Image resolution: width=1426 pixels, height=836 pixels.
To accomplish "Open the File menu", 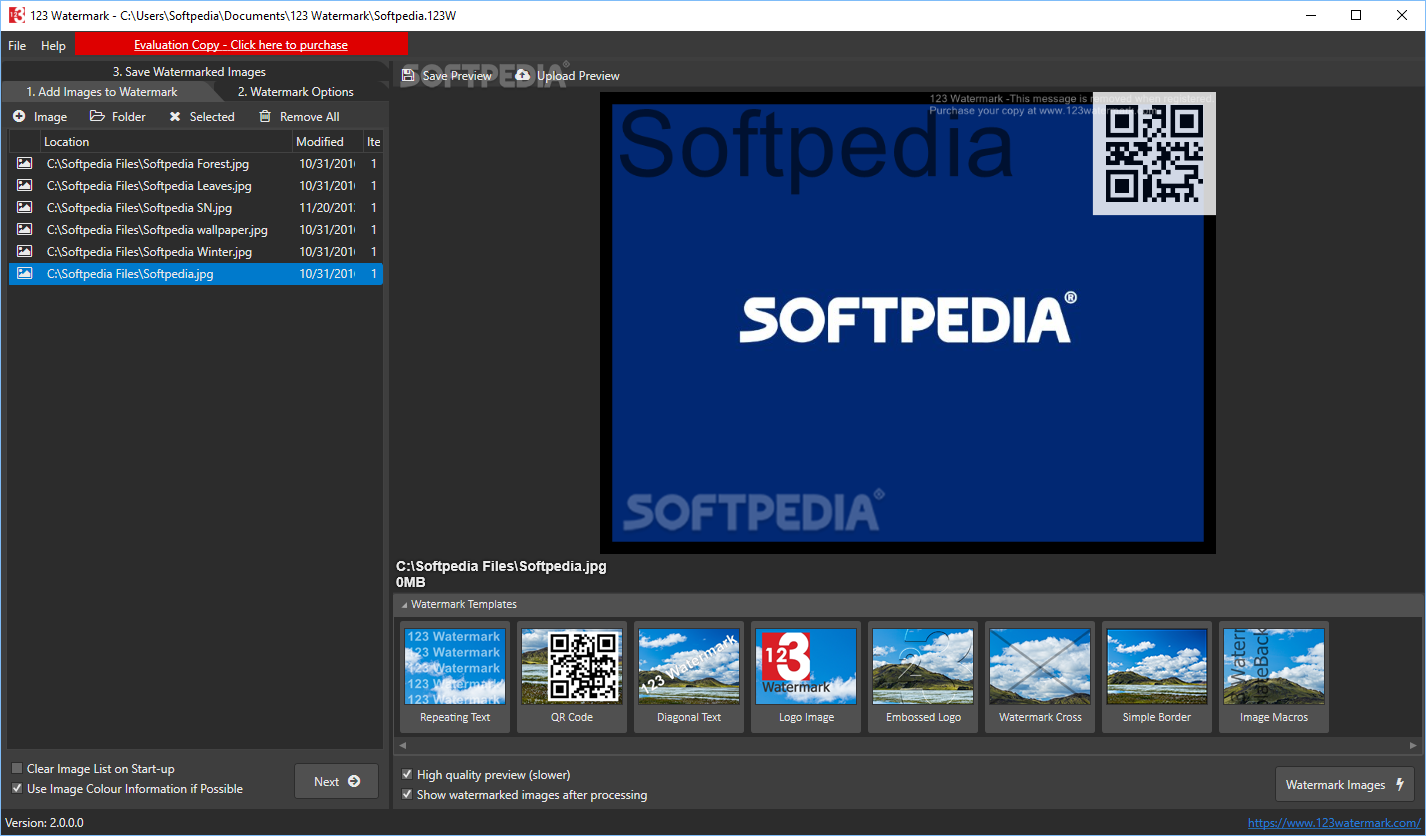I will pos(17,46).
